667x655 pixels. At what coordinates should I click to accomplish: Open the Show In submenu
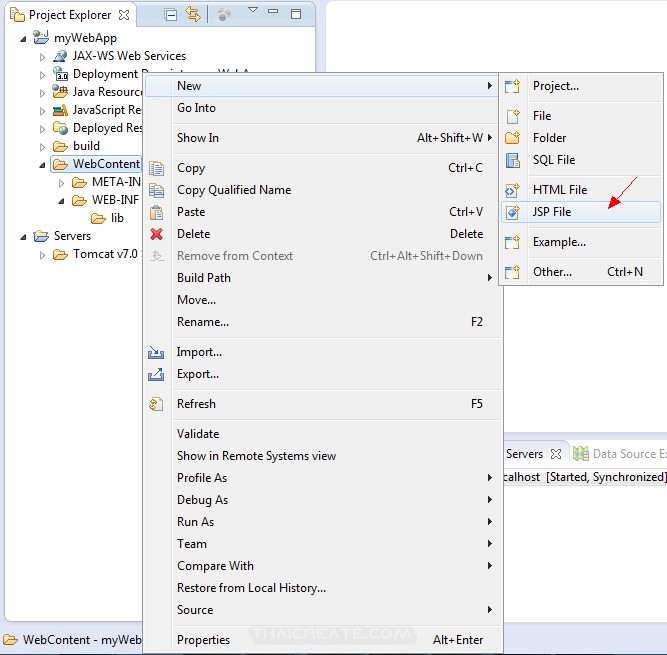[322, 138]
